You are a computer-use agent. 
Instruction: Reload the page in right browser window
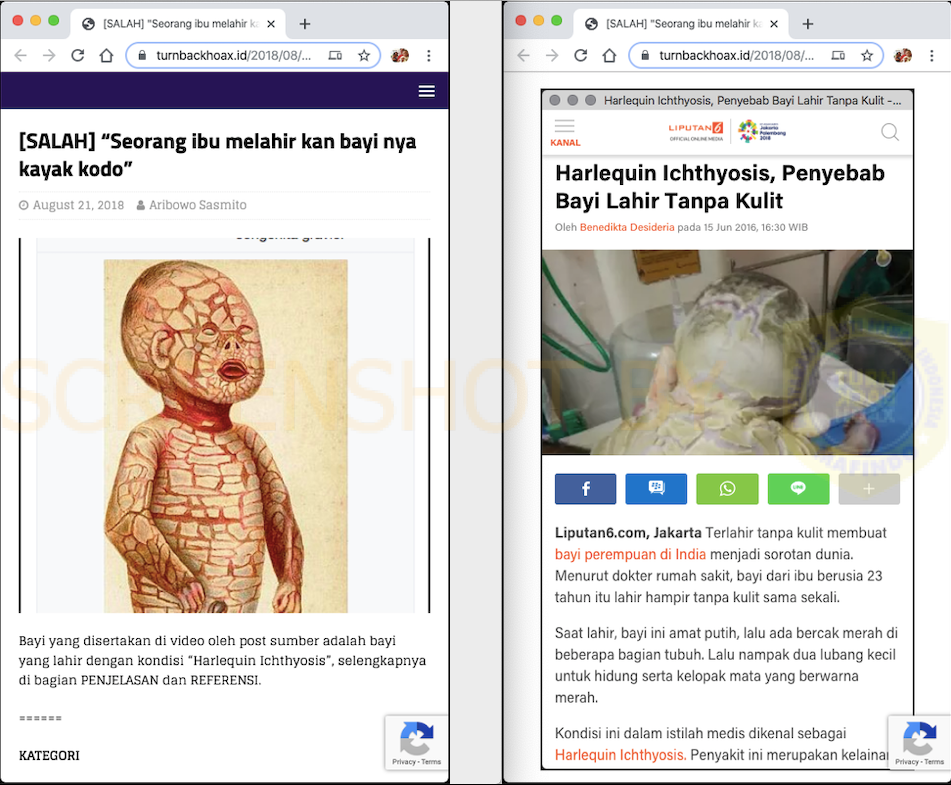pos(580,56)
